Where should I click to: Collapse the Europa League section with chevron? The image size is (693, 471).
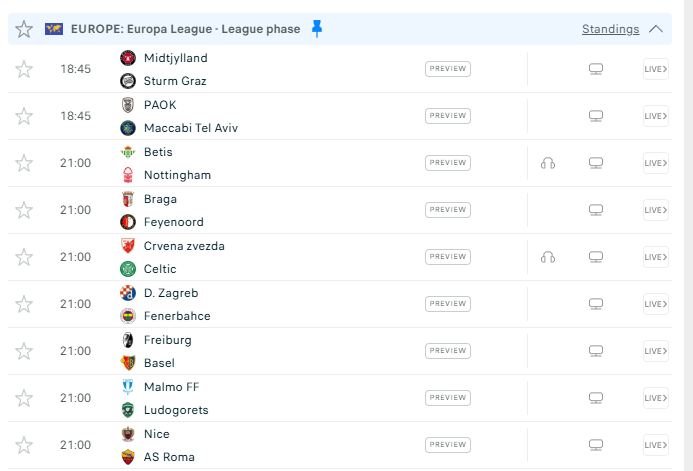(656, 29)
